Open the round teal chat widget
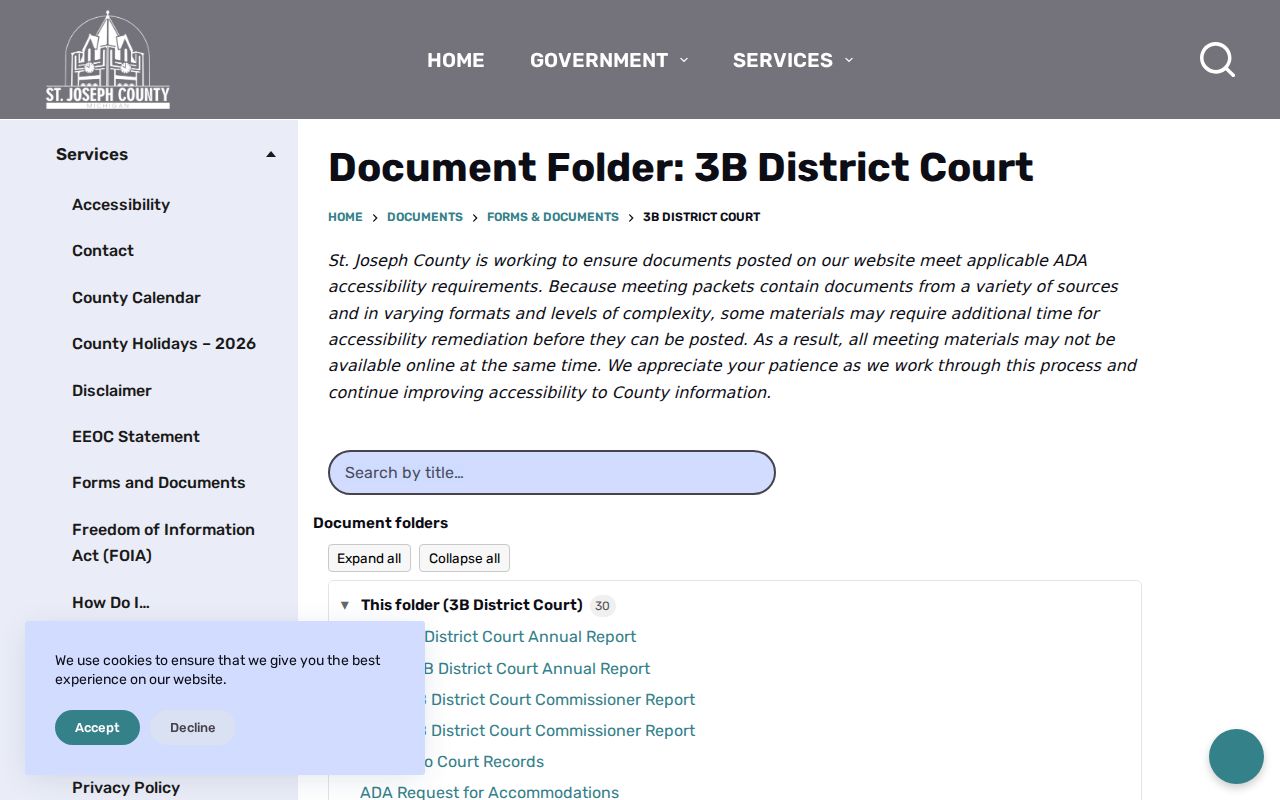The width and height of the screenshot is (1280, 800). [1236, 756]
